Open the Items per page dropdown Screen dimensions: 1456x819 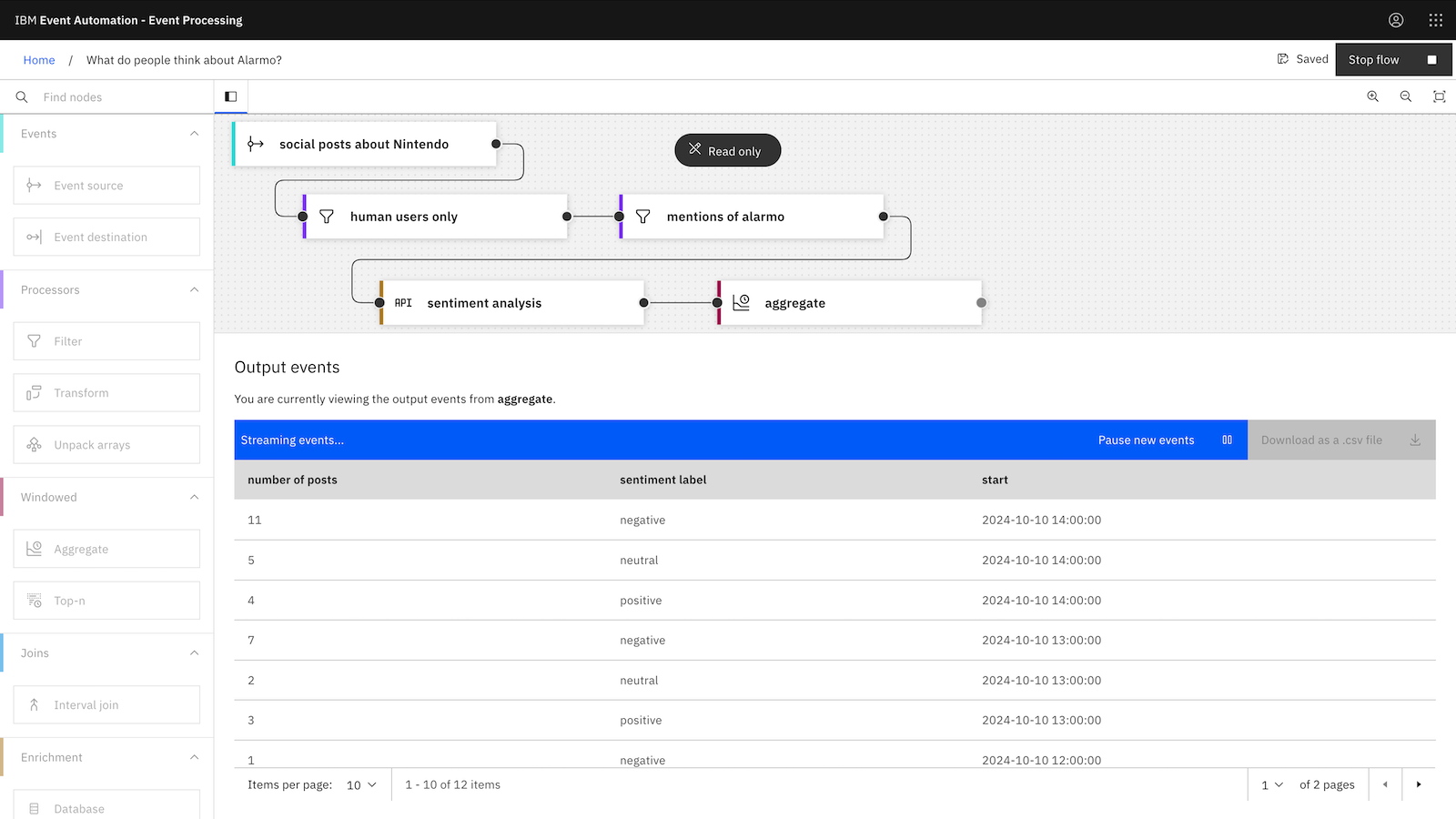click(361, 785)
